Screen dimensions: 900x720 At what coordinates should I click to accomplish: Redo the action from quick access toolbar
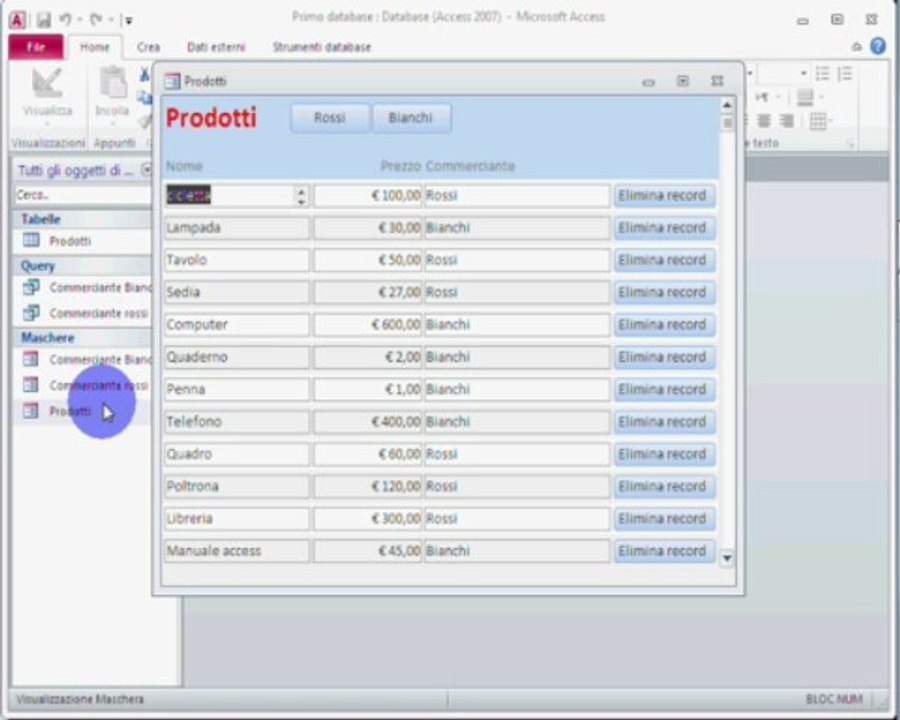[96, 20]
